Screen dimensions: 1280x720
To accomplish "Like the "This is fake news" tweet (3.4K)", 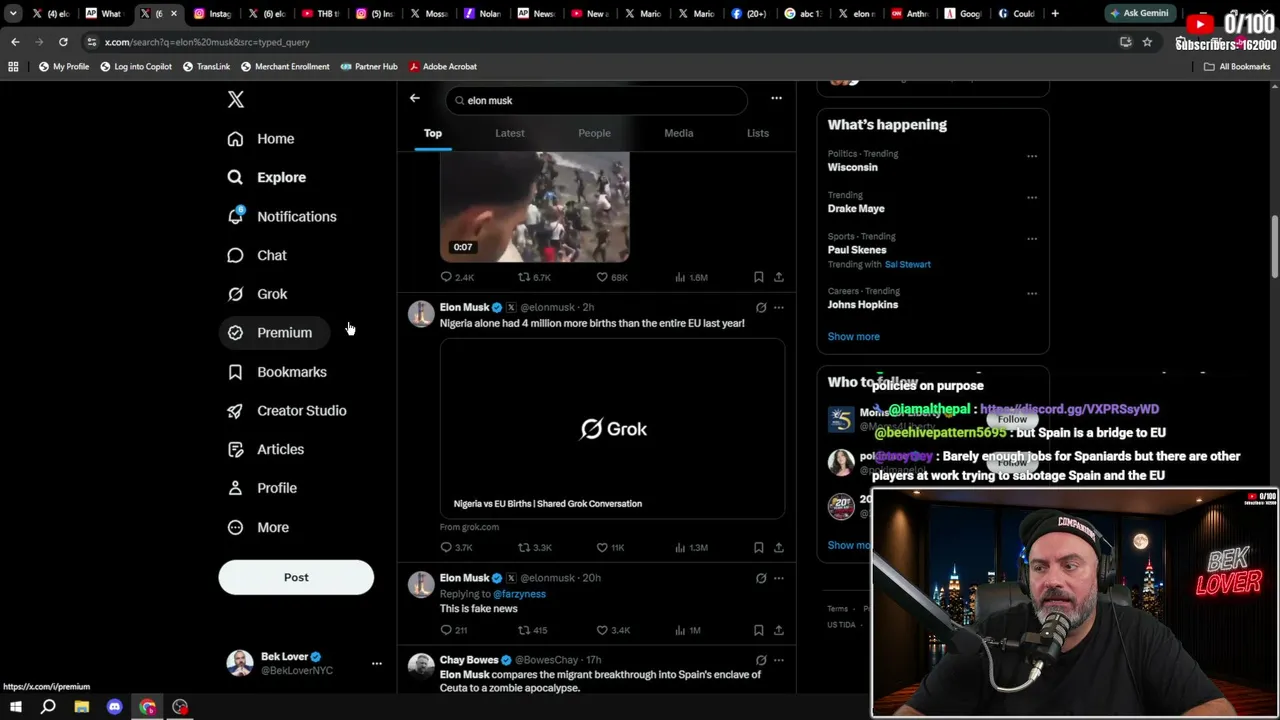I will click(613, 630).
